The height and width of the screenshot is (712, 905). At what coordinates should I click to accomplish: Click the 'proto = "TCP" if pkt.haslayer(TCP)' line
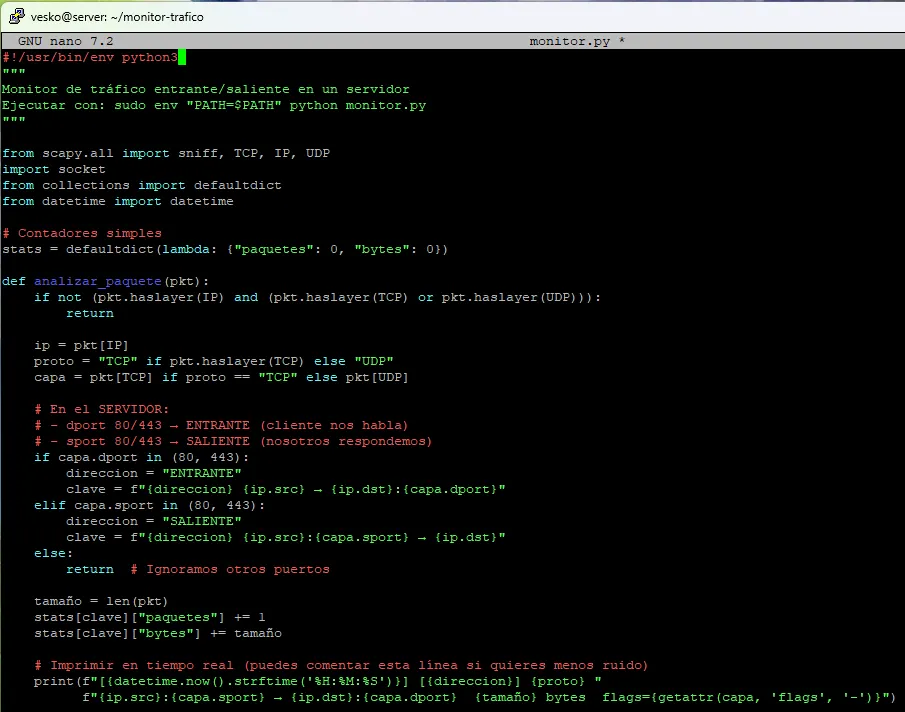(x=214, y=362)
